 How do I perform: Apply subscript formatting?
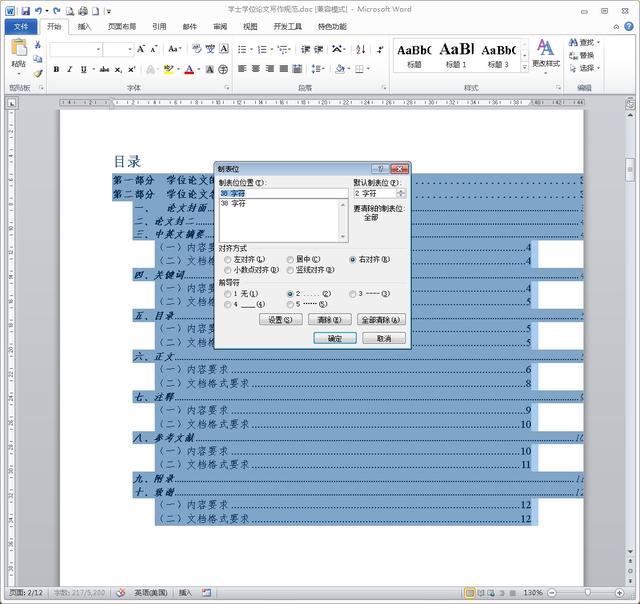[x=118, y=70]
